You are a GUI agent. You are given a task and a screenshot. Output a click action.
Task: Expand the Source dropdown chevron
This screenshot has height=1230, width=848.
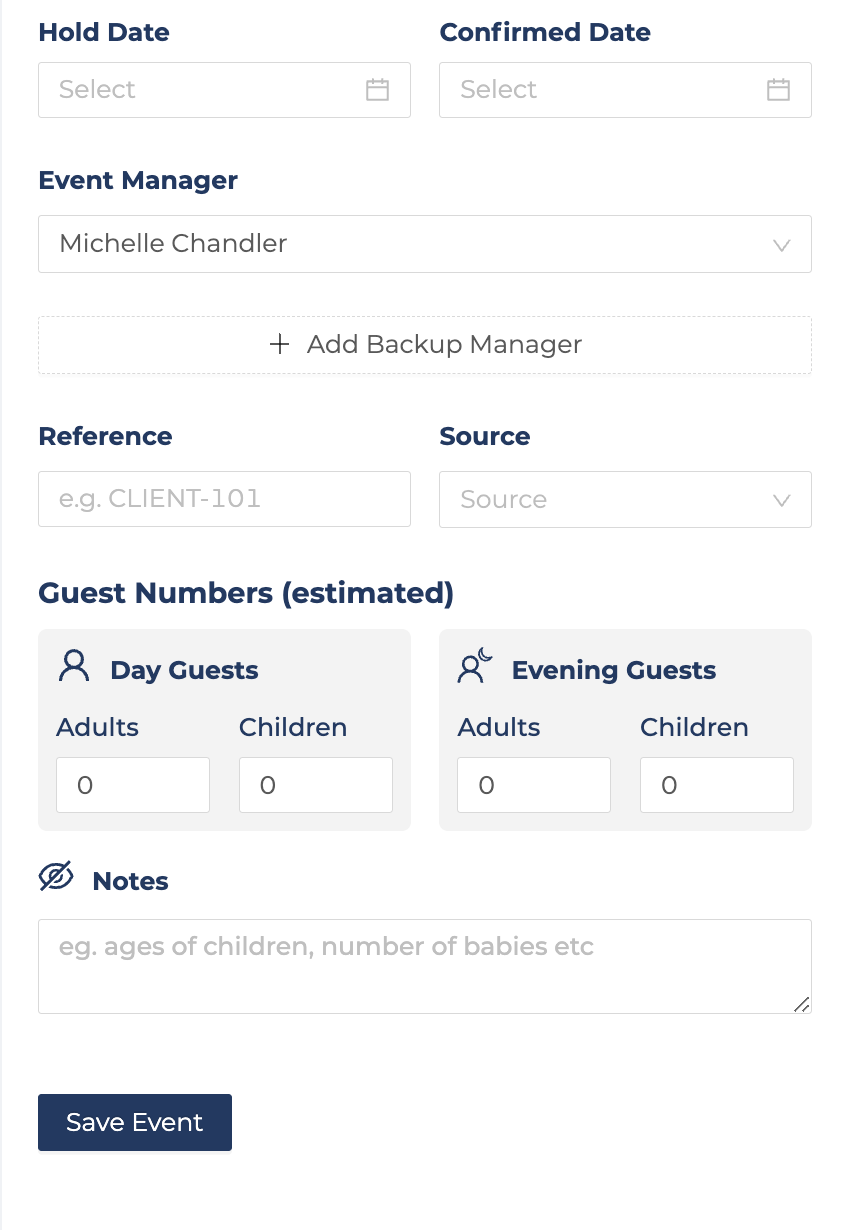(782, 500)
